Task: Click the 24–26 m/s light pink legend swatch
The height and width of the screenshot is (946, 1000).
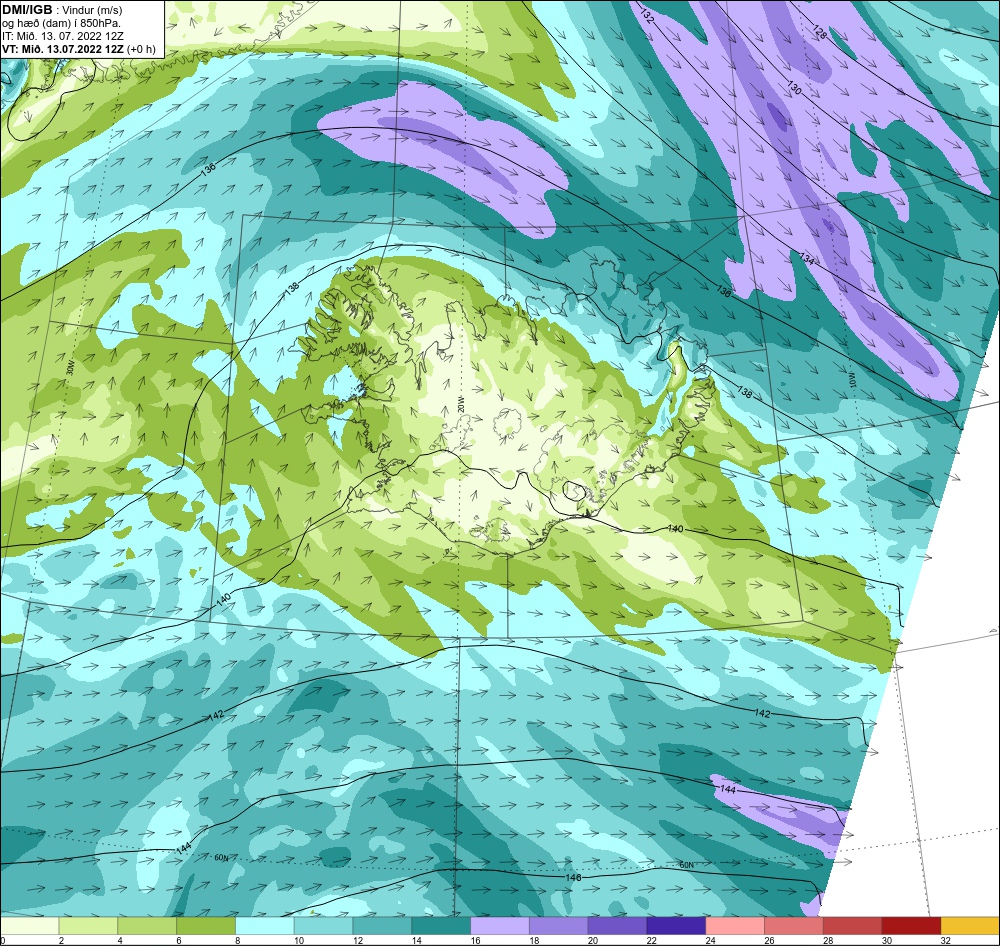Action: 735,926
